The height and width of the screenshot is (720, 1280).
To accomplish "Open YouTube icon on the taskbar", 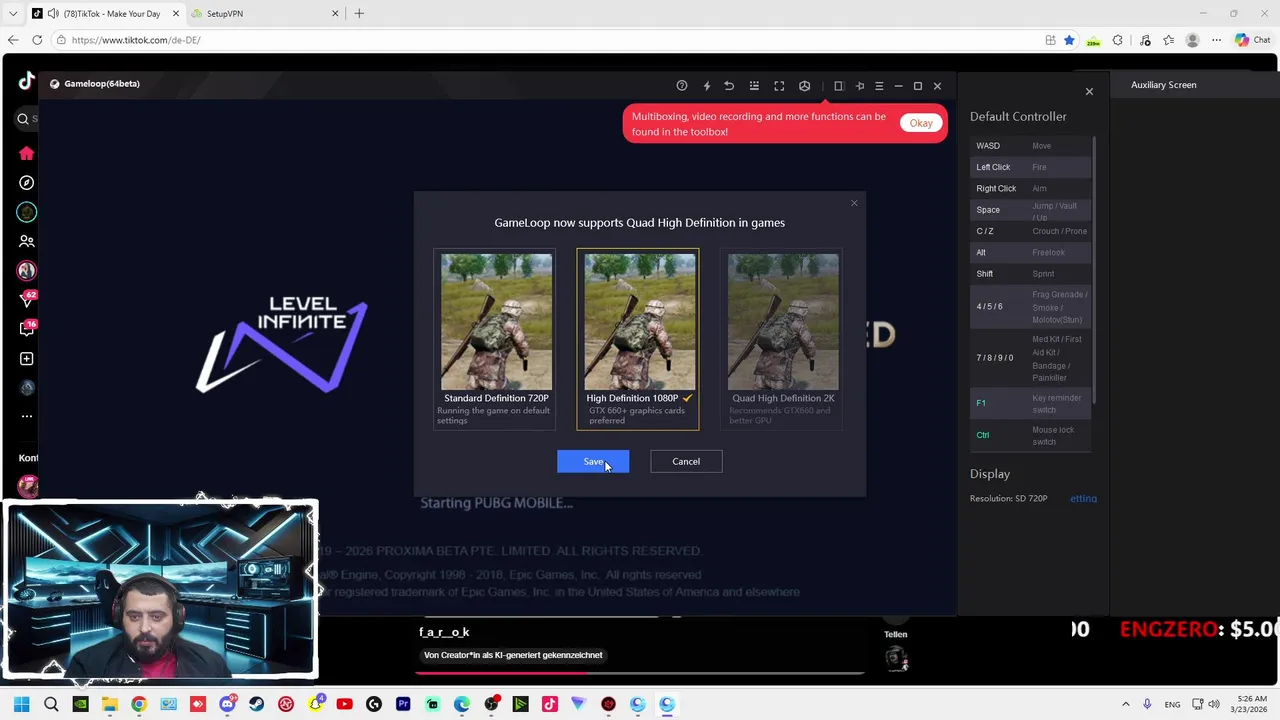I will click(x=344, y=705).
